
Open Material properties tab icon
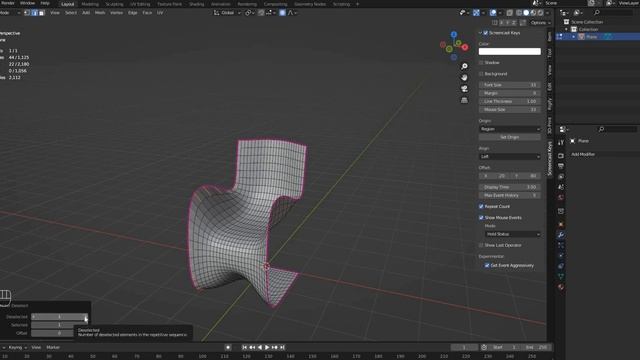tap(561, 287)
